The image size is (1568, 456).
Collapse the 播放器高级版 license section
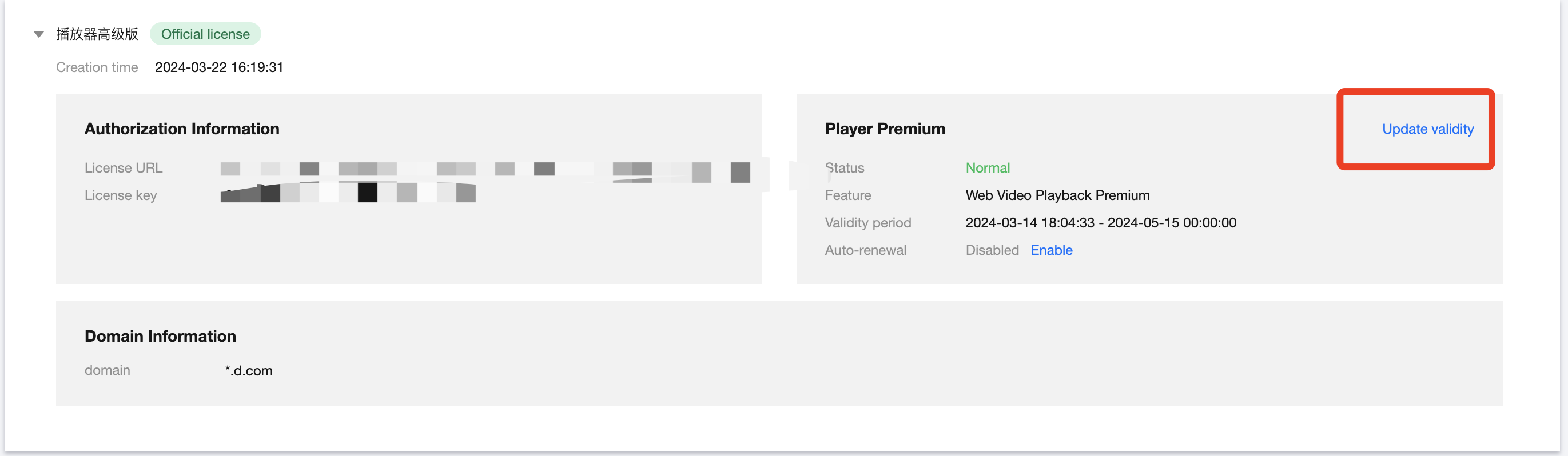[39, 34]
